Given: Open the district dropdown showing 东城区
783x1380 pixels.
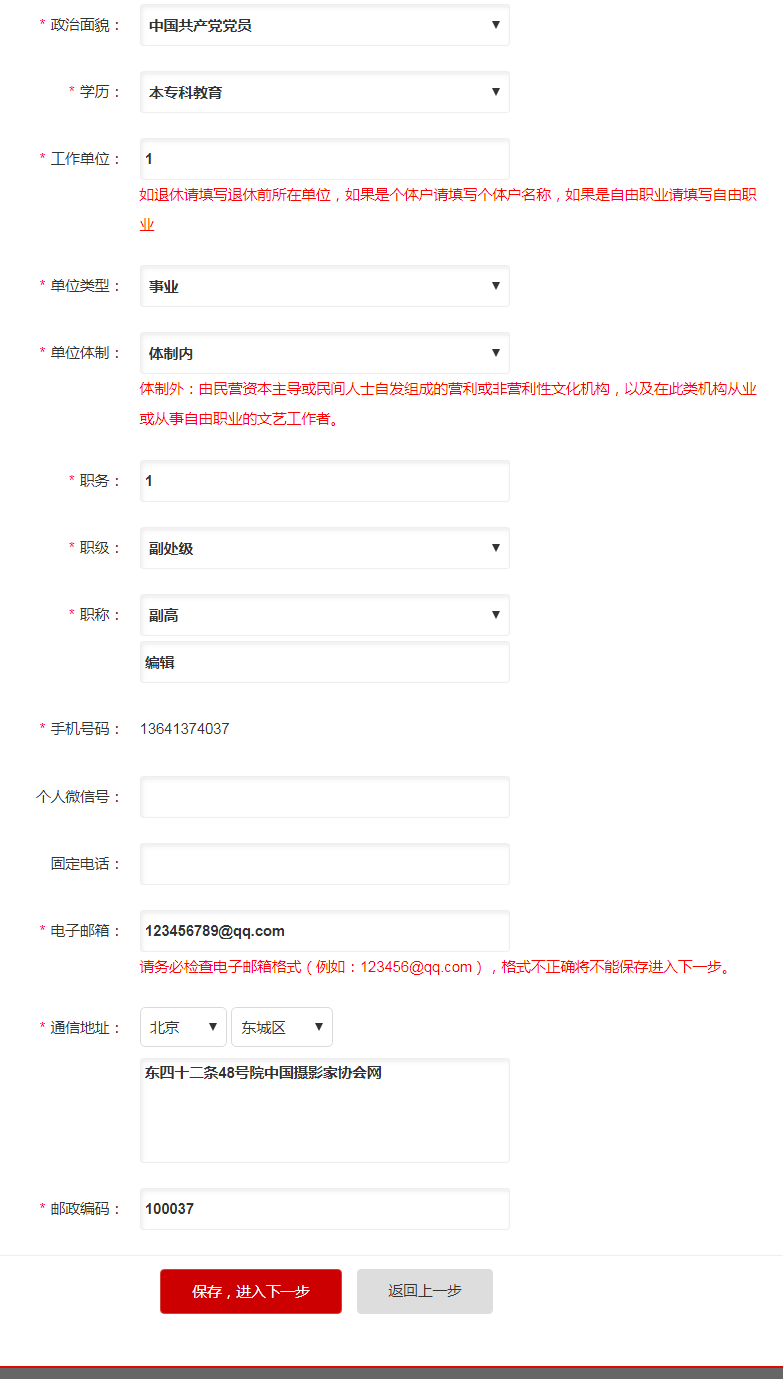Looking at the screenshot, I should coord(281,1027).
